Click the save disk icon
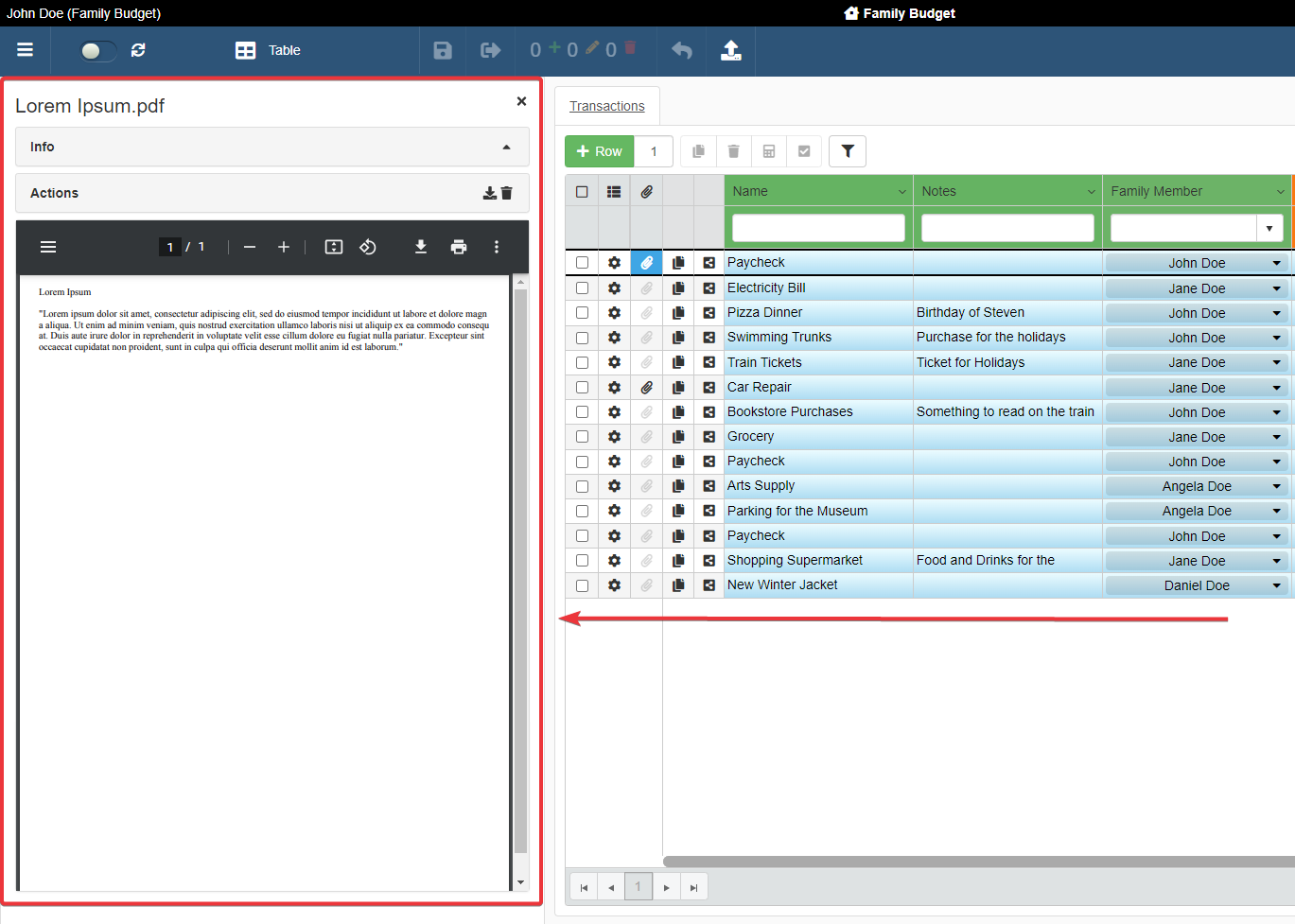The image size is (1295, 924). 443,50
